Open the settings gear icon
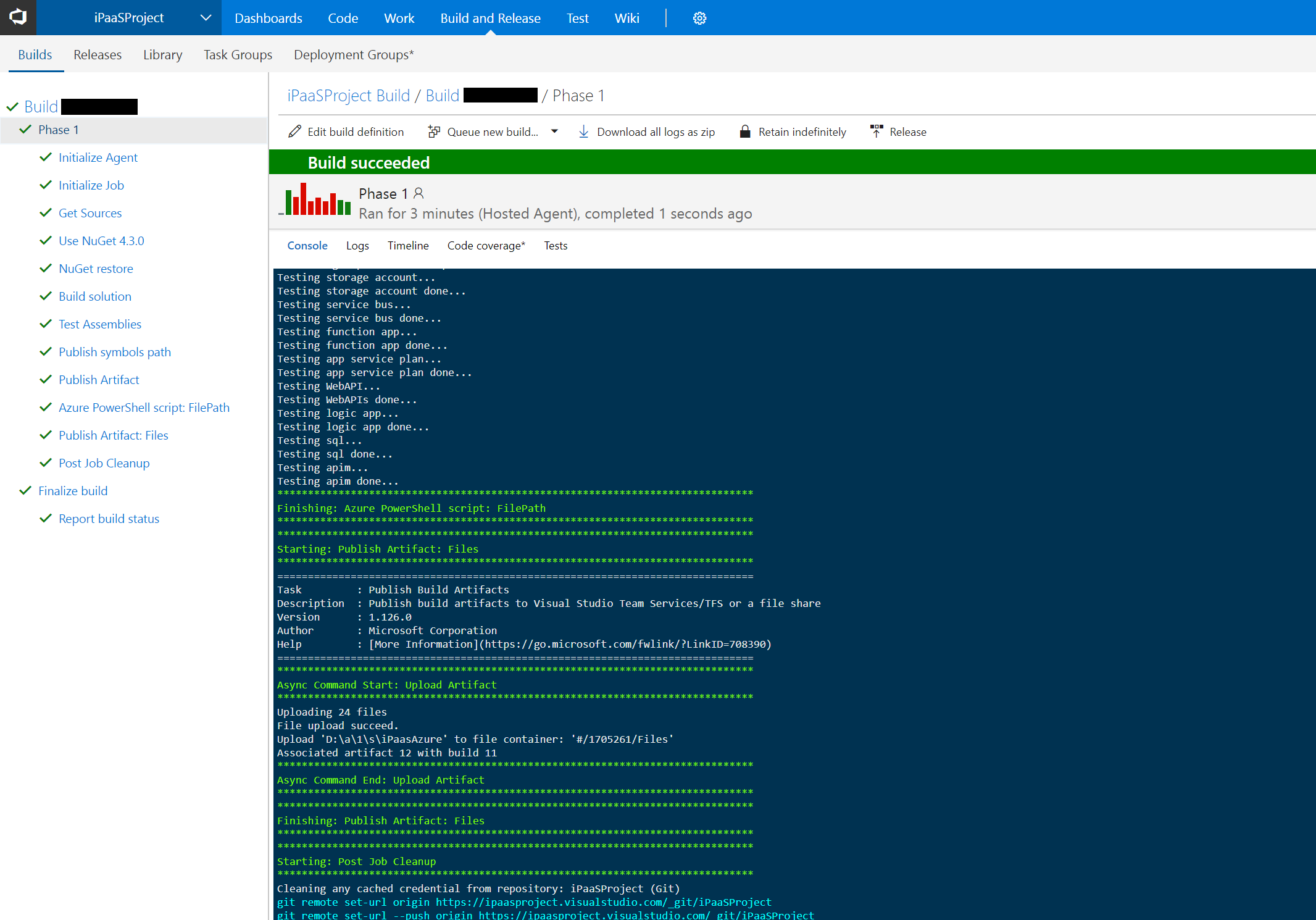The height and width of the screenshot is (920, 1316). tap(699, 19)
